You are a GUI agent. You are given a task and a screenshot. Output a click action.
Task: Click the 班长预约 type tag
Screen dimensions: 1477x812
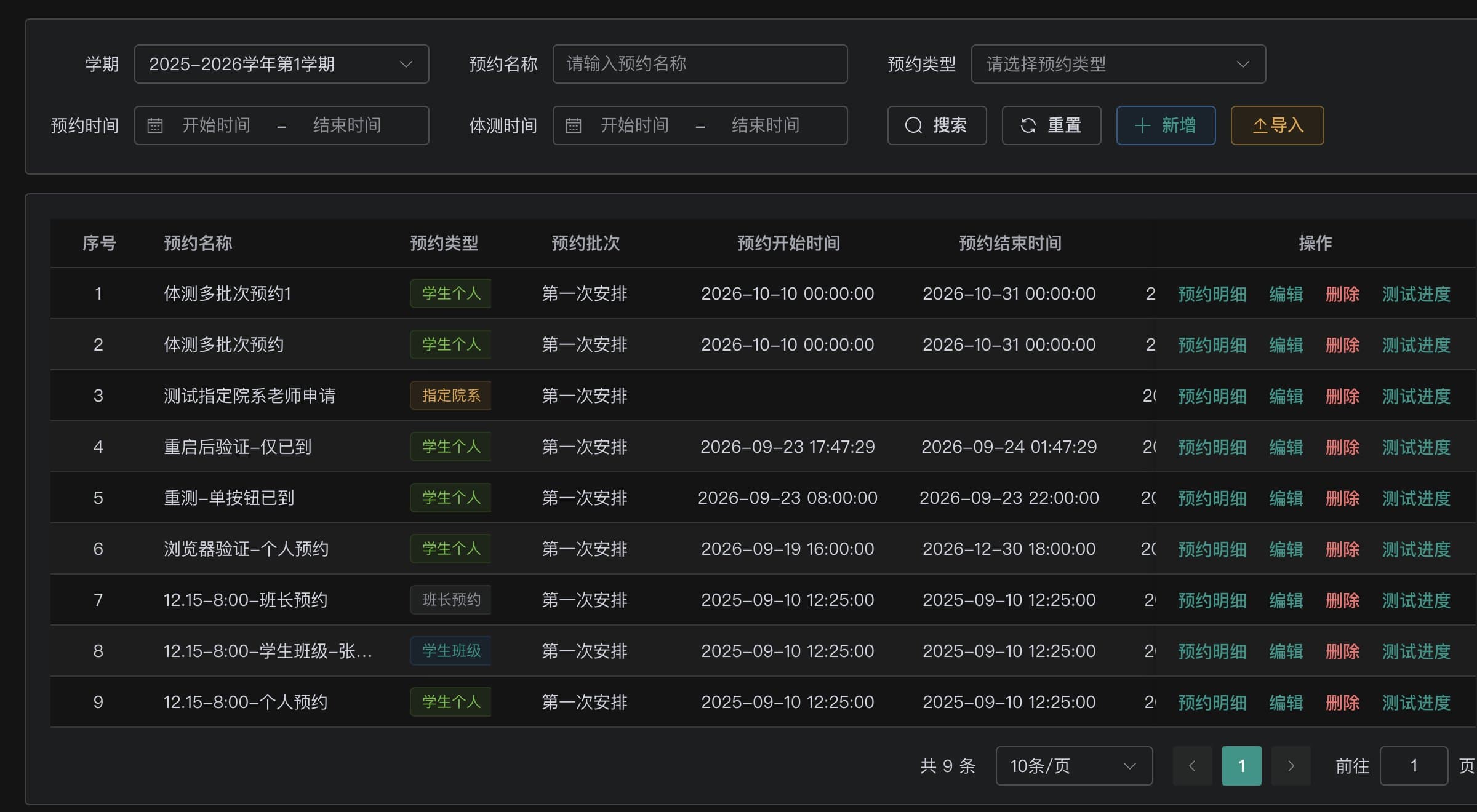[450, 600]
